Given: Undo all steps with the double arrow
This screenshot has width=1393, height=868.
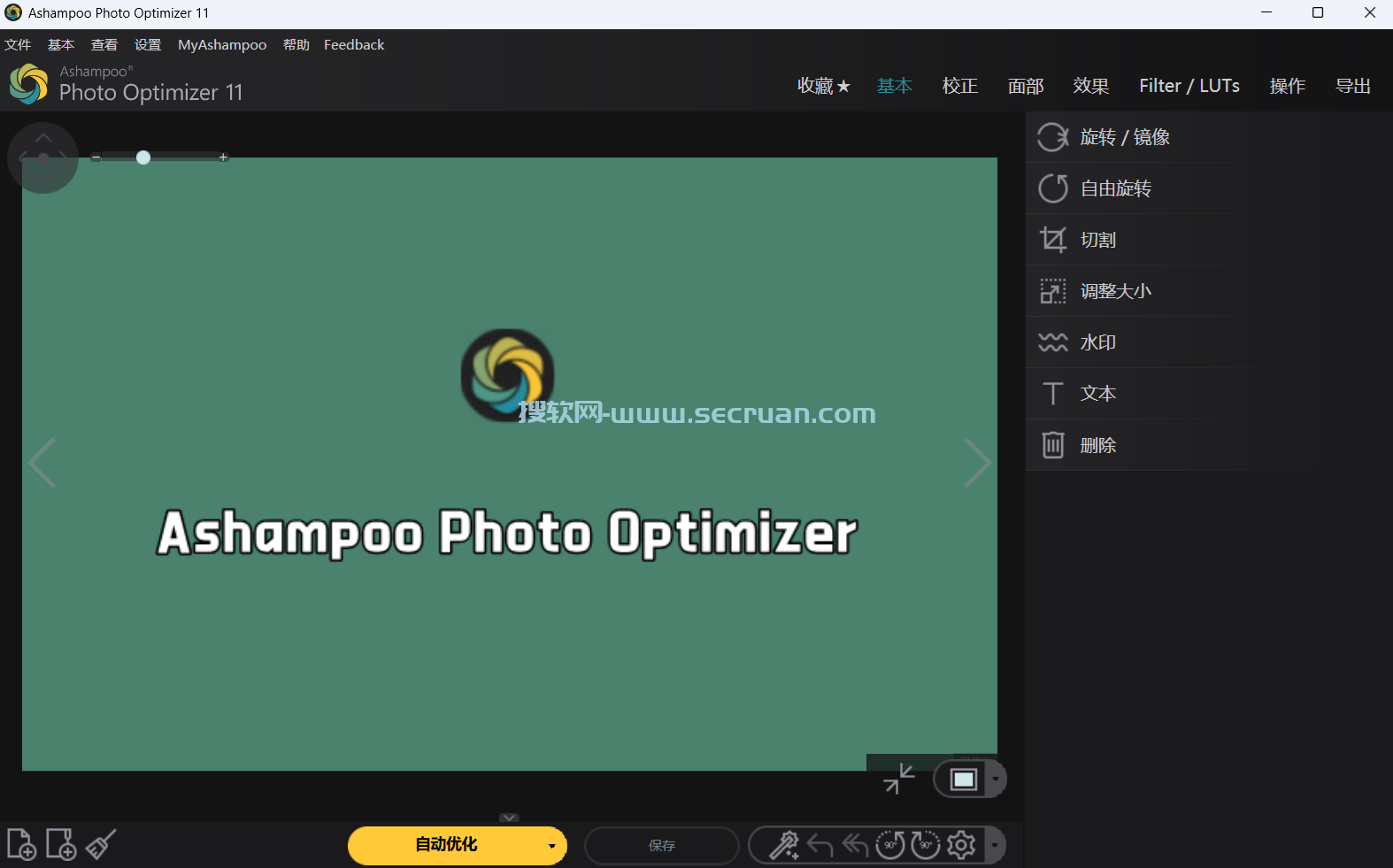Looking at the screenshot, I should [x=855, y=846].
